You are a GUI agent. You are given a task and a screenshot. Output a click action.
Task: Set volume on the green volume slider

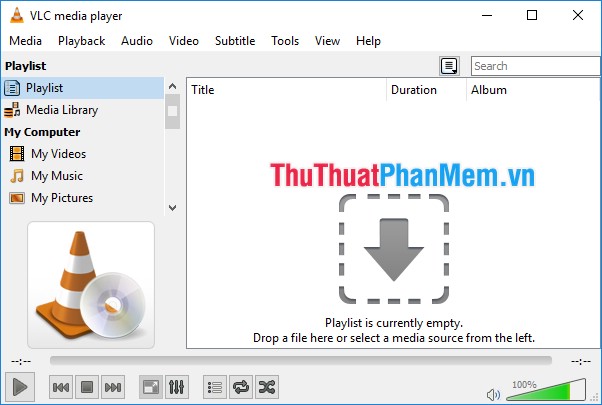pos(546,390)
